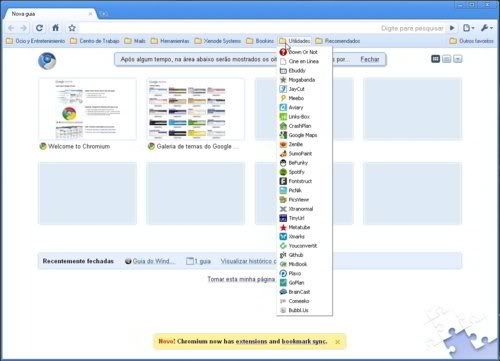Open the Github bookmark entry
The image size is (500, 361).
pyautogui.click(x=292, y=255)
